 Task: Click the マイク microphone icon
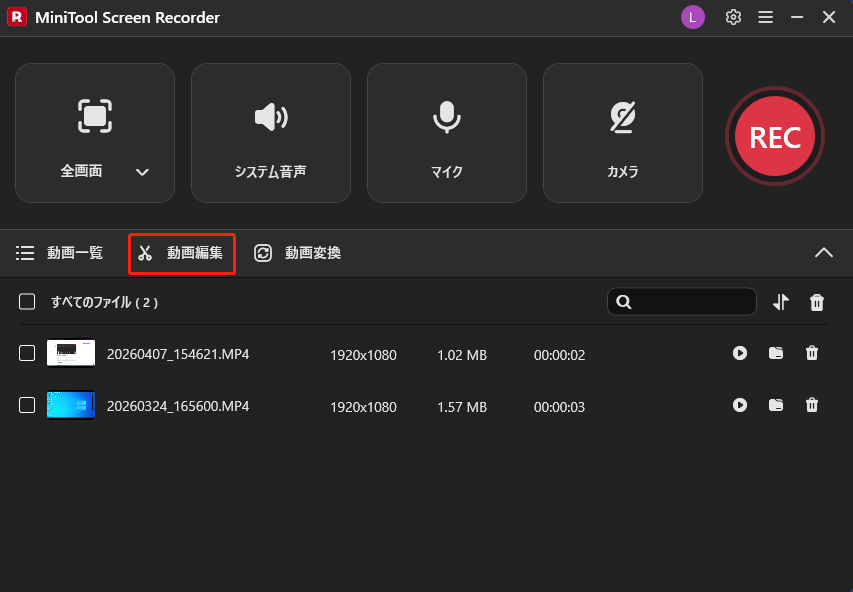446,117
